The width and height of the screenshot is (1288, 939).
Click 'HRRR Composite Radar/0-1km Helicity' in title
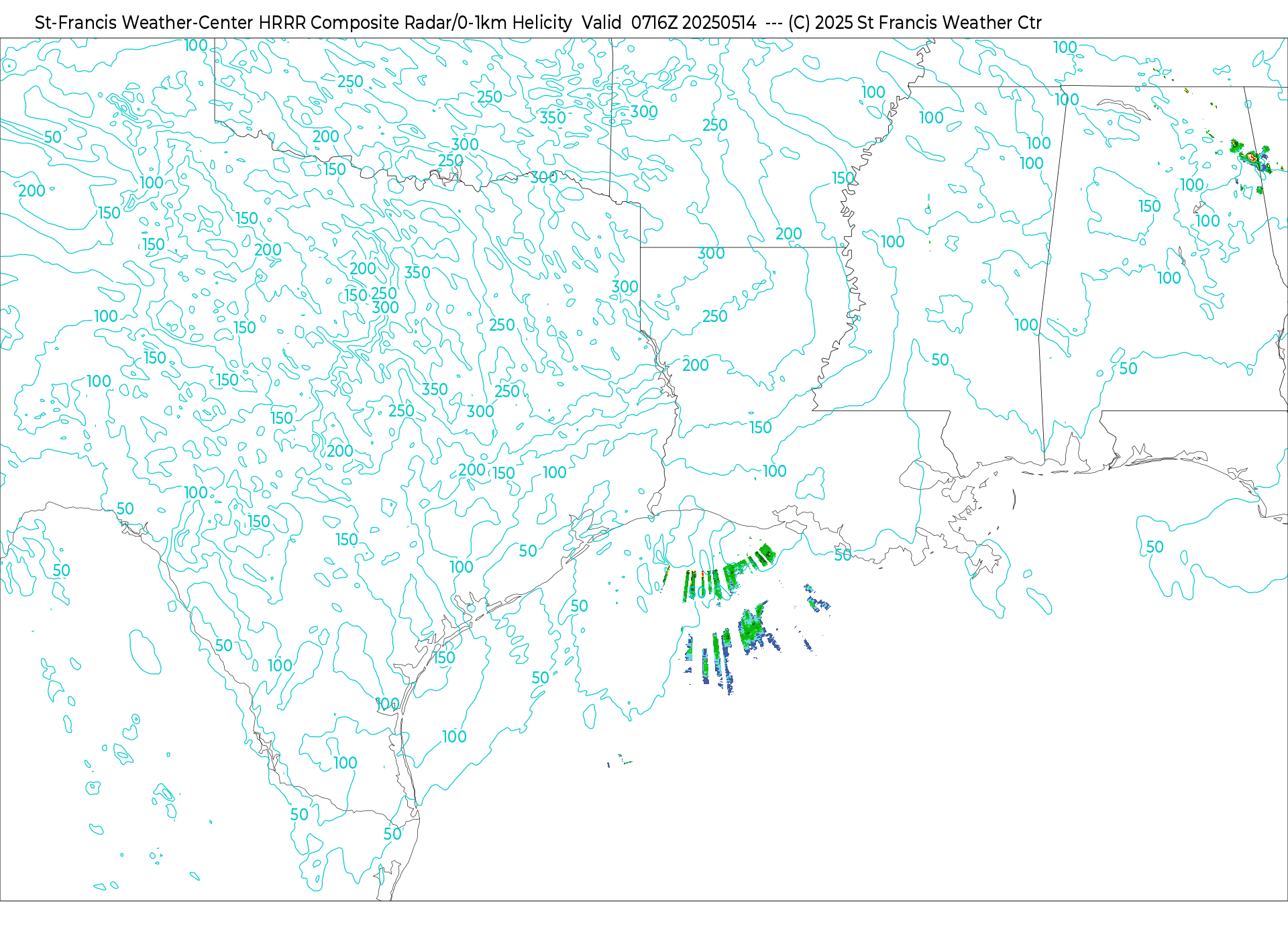pyautogui.click(x=415, y=23)
